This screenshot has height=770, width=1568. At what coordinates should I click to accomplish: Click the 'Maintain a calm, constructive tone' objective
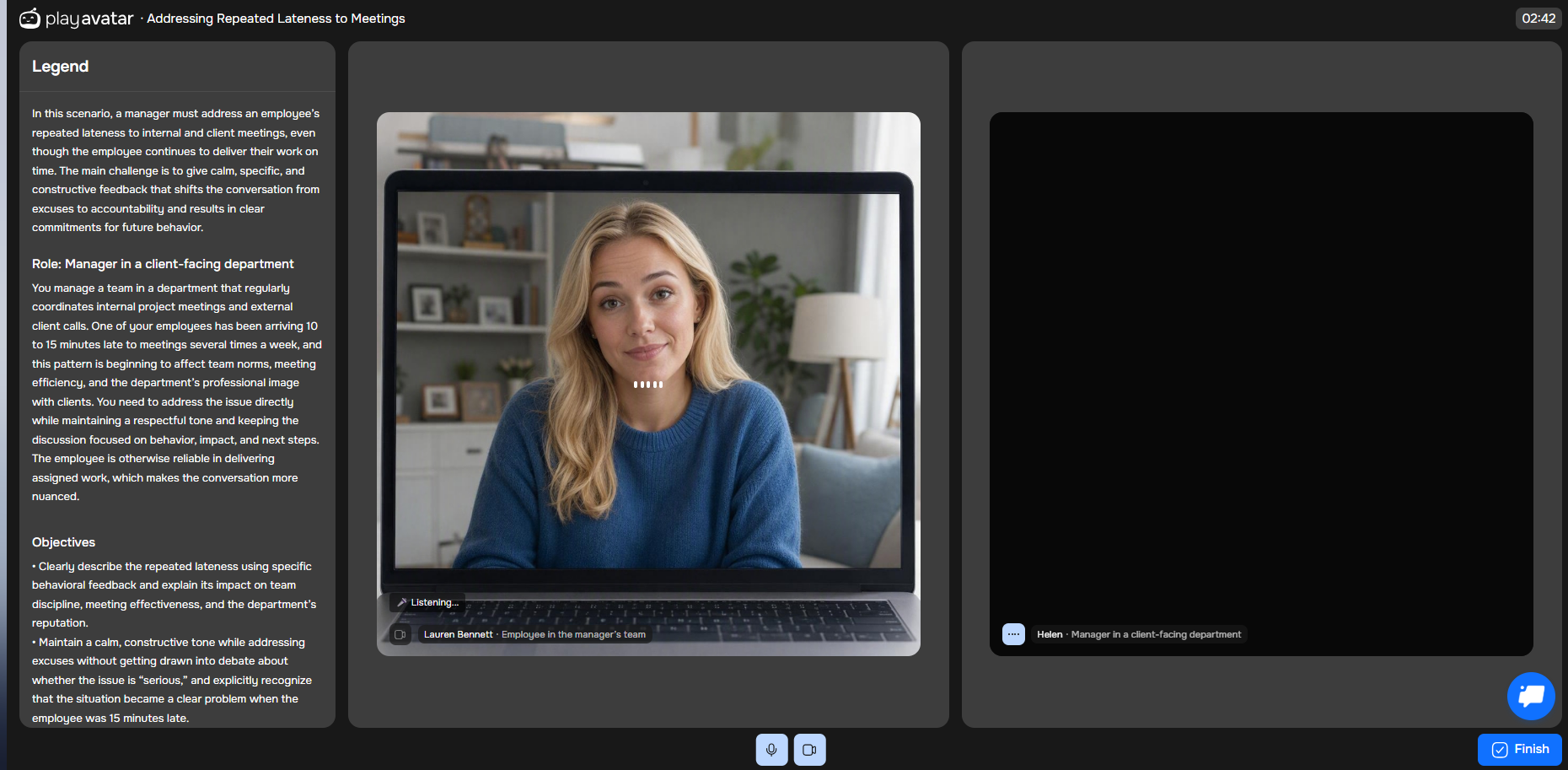pos(172,680)
